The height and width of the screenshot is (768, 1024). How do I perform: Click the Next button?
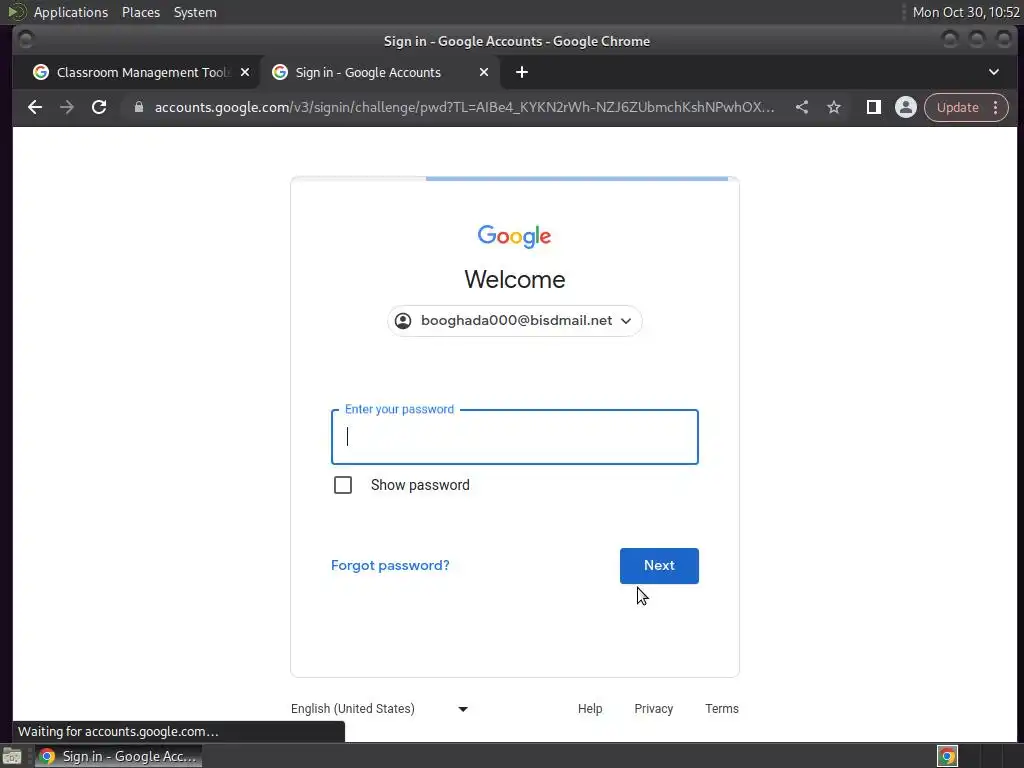coord(659,566)
